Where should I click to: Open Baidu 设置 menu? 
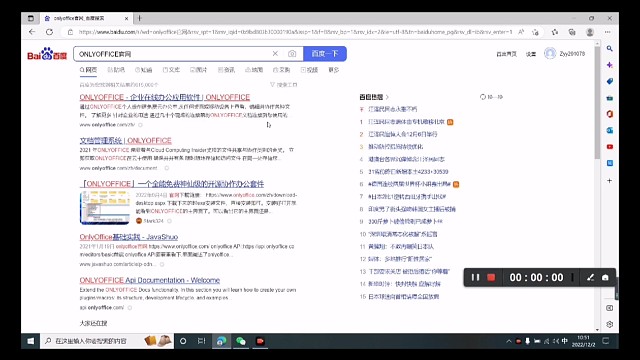531,54
